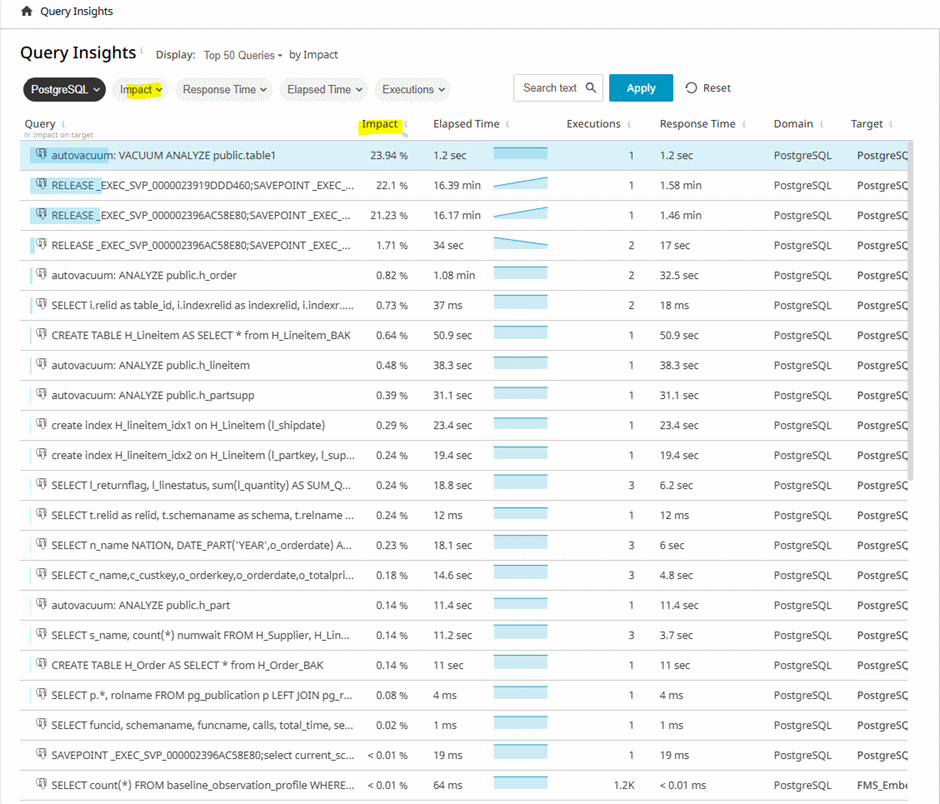Select the SELECT l_returnflag, l_linestatus query text

(201, 485)
